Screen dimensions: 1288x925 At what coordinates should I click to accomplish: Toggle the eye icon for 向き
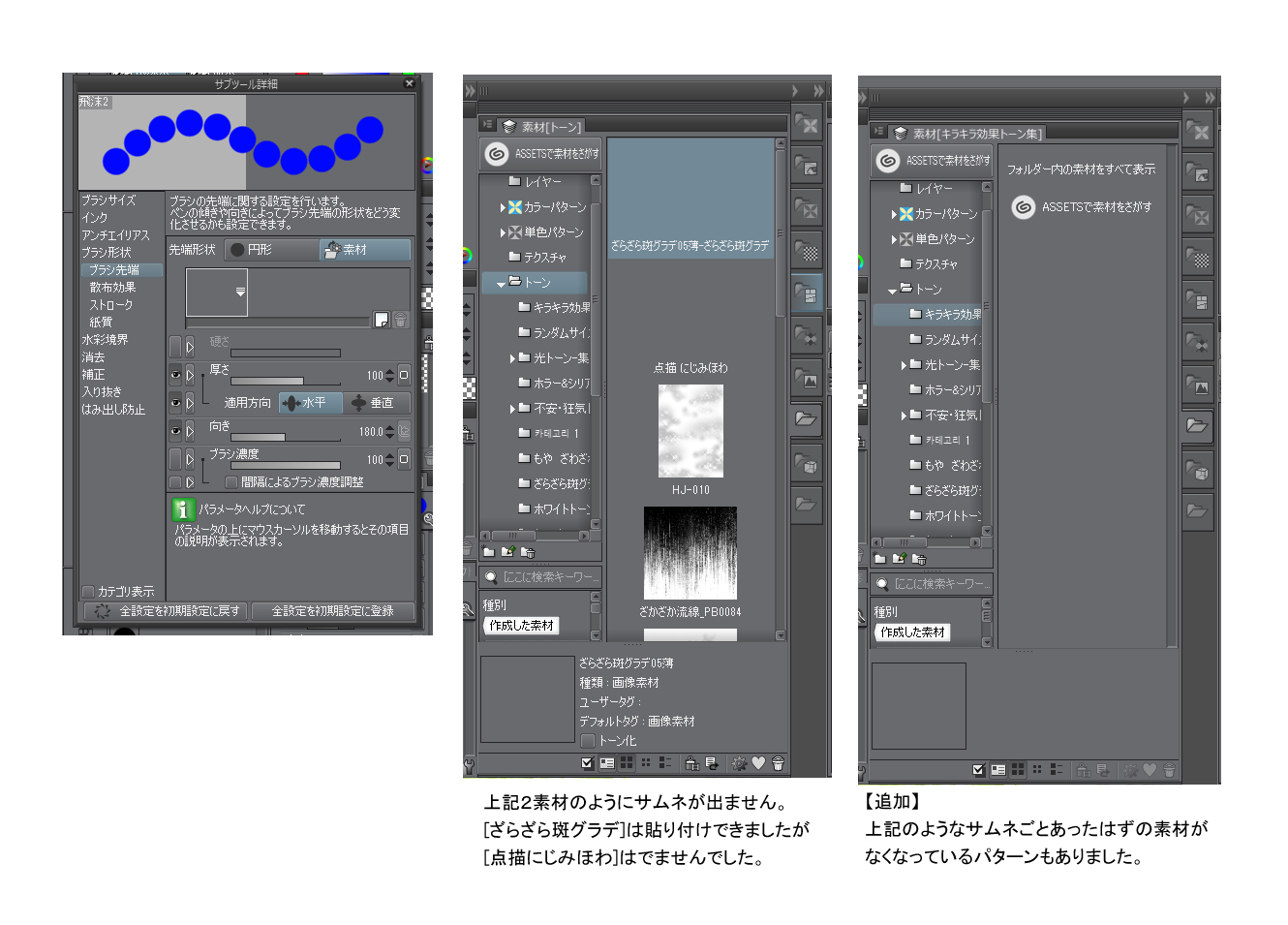tap(175, 431)
